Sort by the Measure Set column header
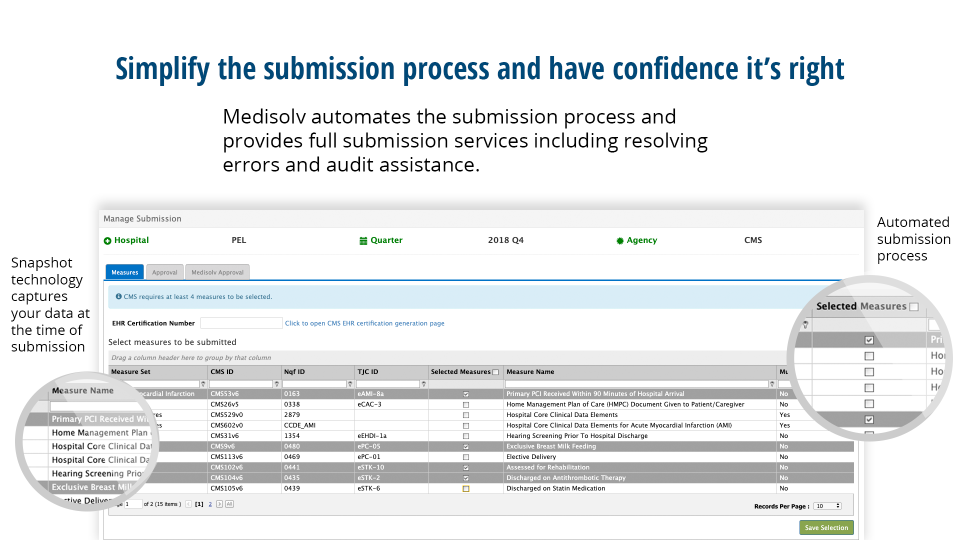This screenshot has height=540, width=960. coord(130,372)
